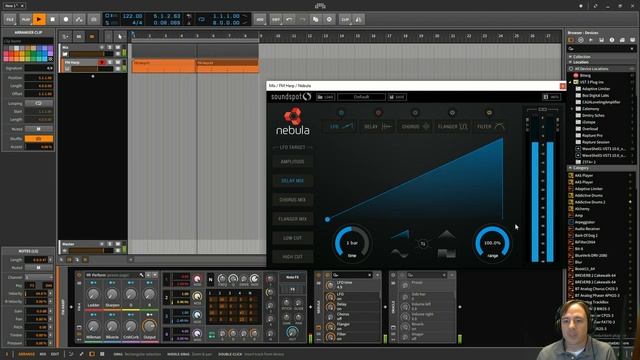The width and height of the screenshot is (640, 360).
Task: Select the square LFO waveform icon
Action: tap(447, 253)
